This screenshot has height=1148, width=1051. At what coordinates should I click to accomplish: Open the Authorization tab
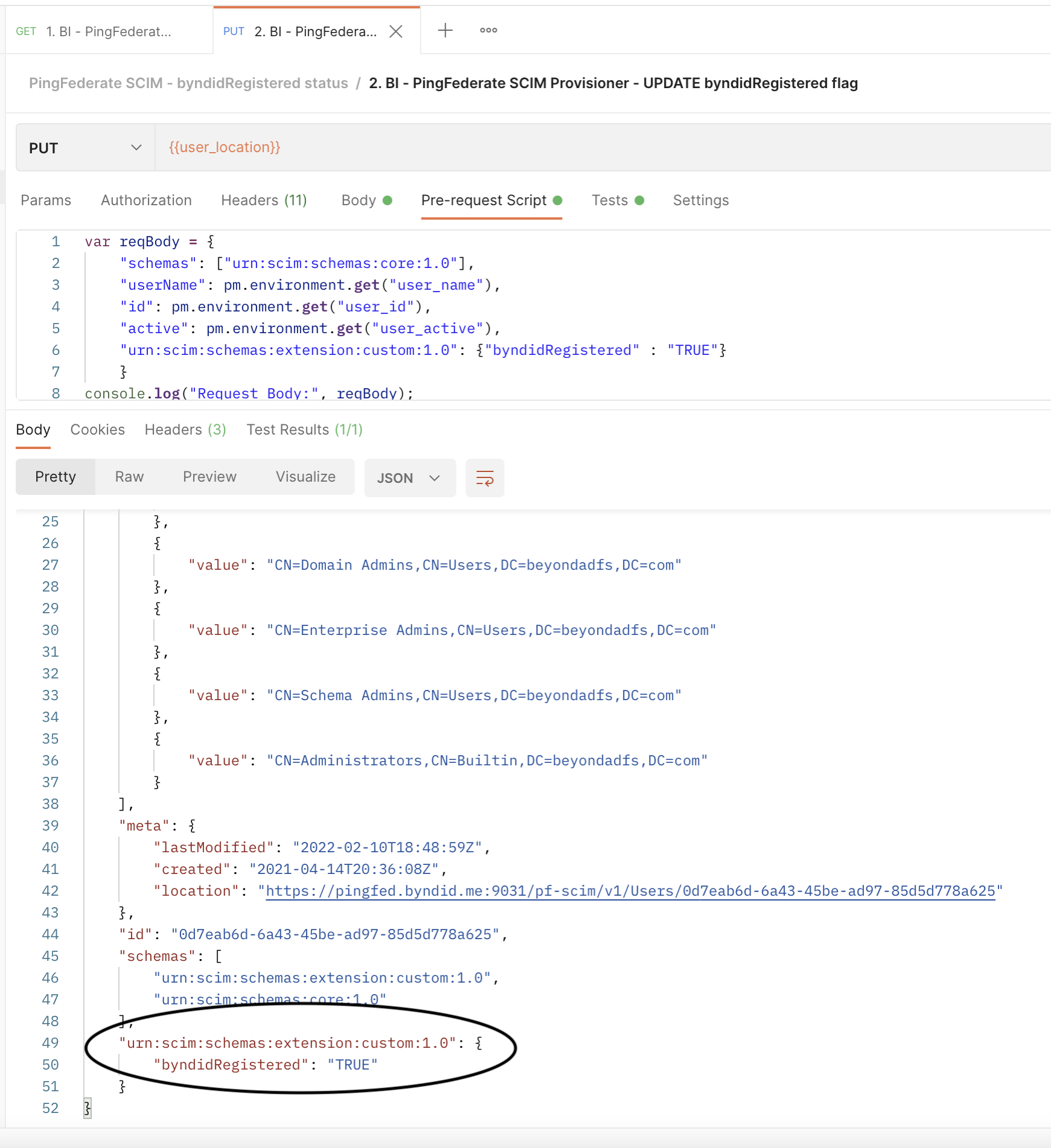point(146,200)
